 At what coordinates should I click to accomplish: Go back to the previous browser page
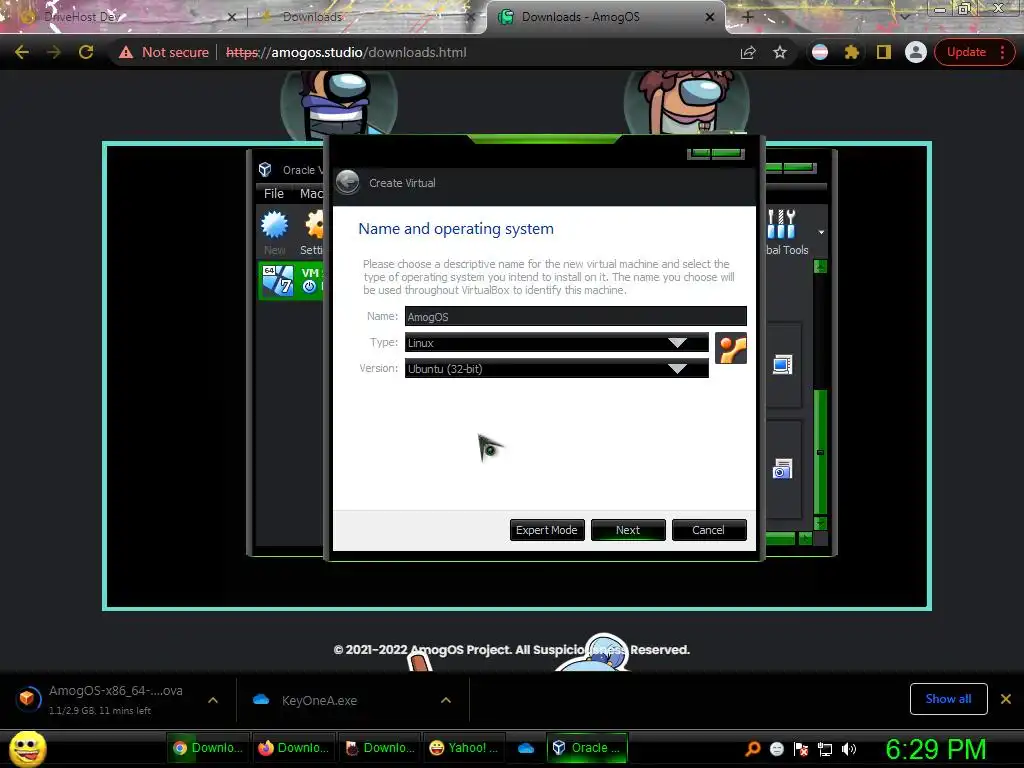pyautogui.click(x=22, y=52)
